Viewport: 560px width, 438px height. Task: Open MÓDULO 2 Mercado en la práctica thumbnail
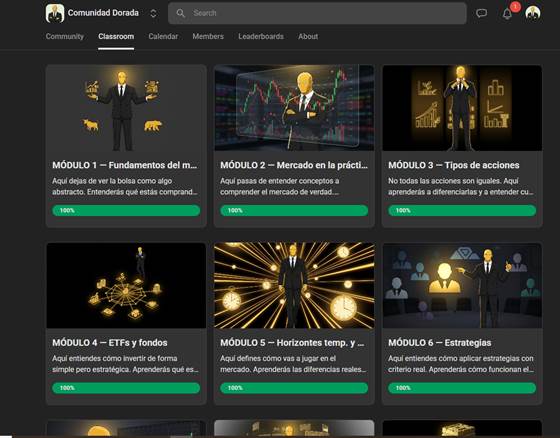(294, 108)
